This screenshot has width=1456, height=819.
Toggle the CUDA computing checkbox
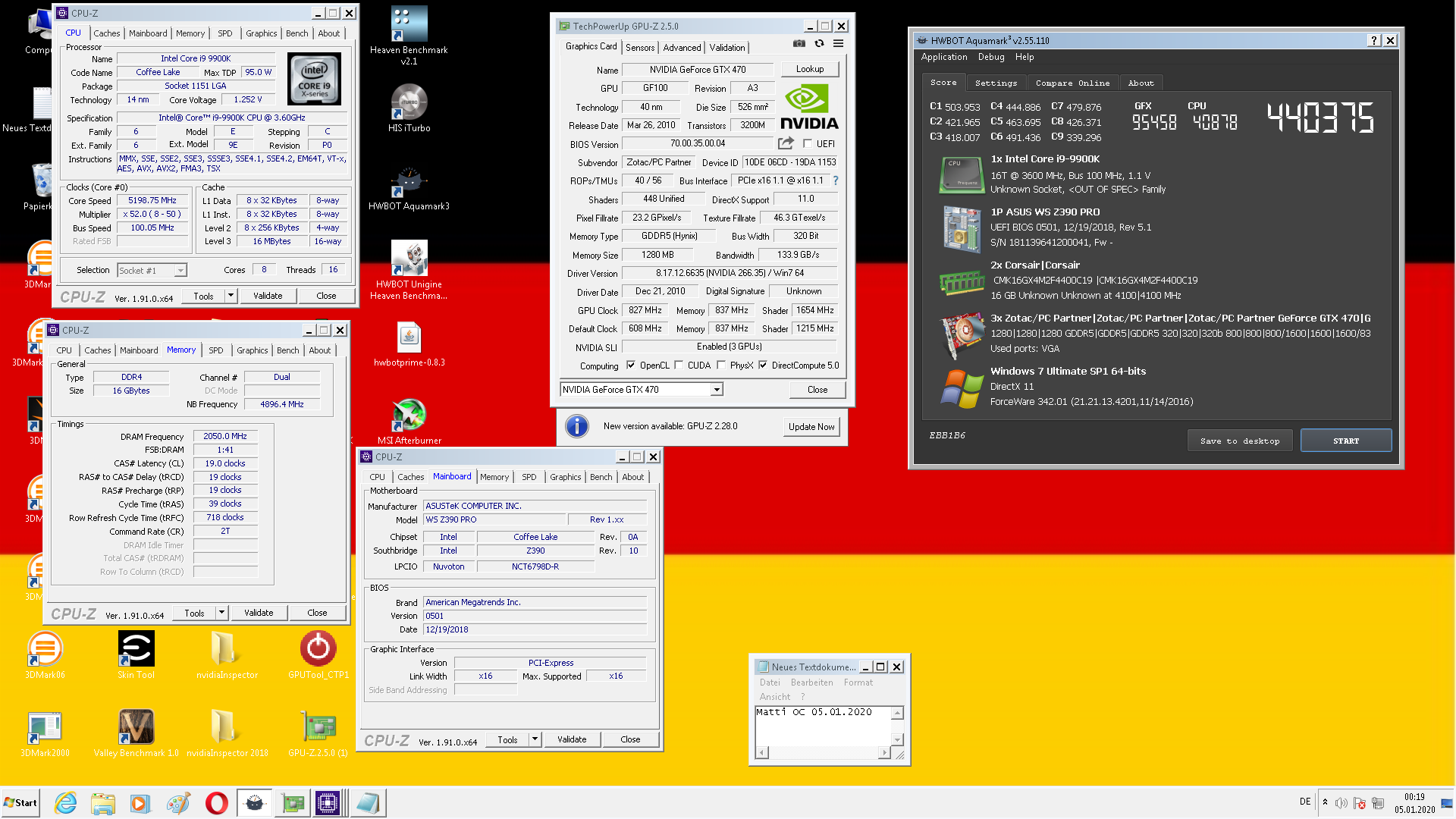[x=679, y=365]
